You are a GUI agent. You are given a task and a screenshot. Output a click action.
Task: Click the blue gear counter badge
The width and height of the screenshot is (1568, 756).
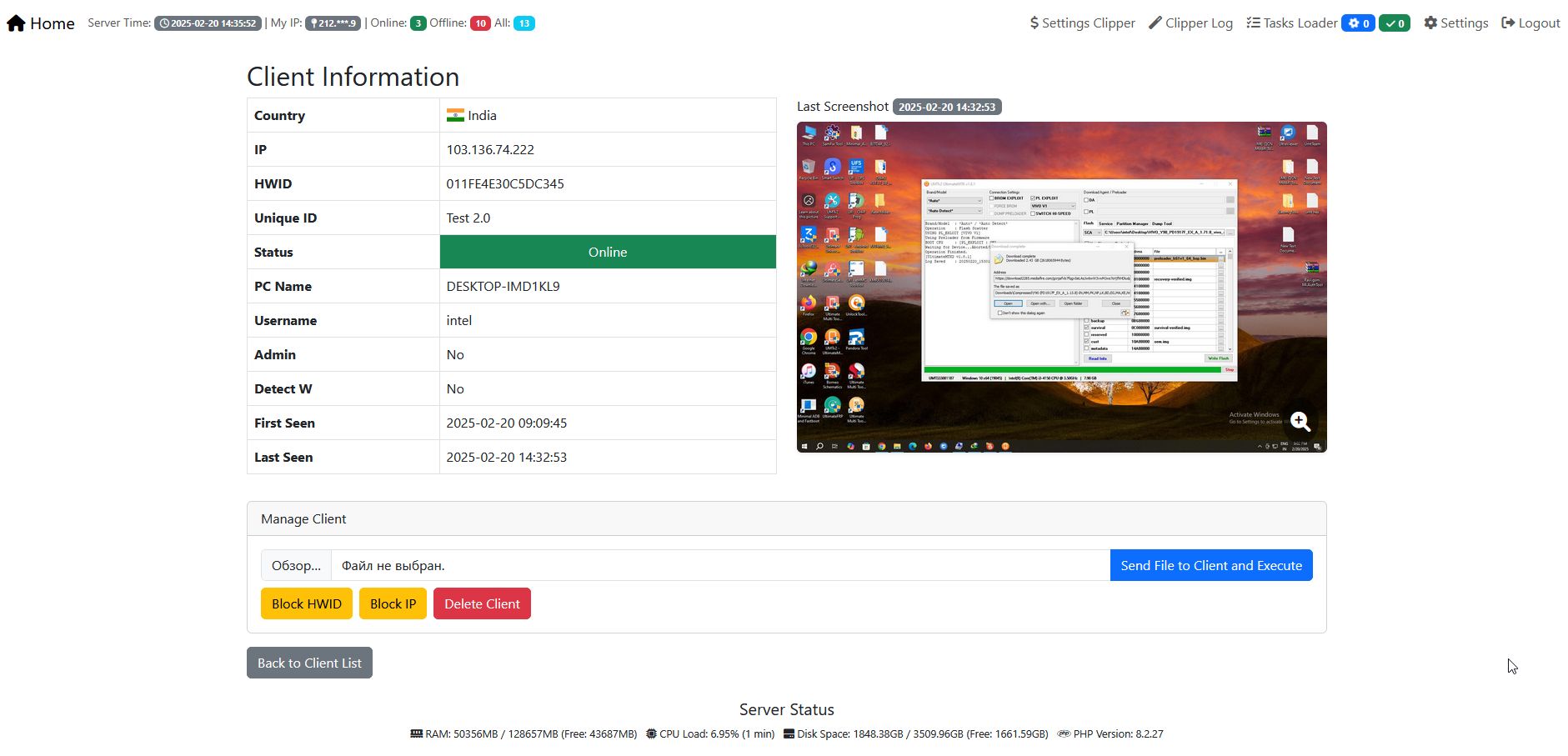click(1358, 23)
